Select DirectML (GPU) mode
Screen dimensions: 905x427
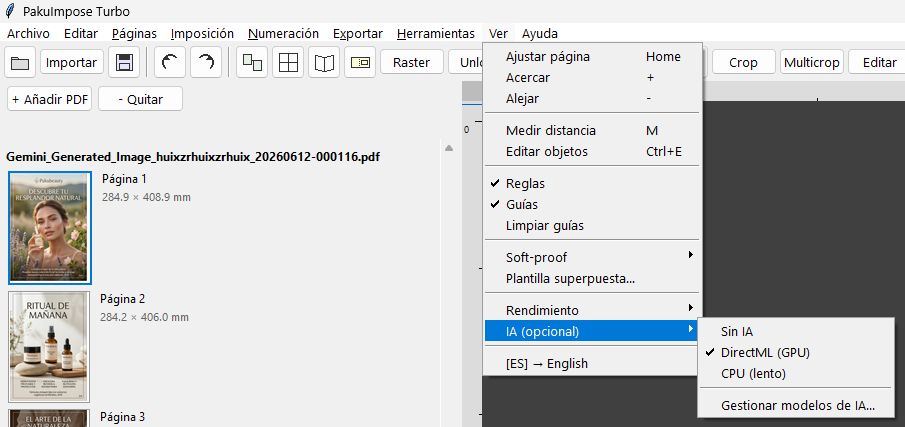795,353
